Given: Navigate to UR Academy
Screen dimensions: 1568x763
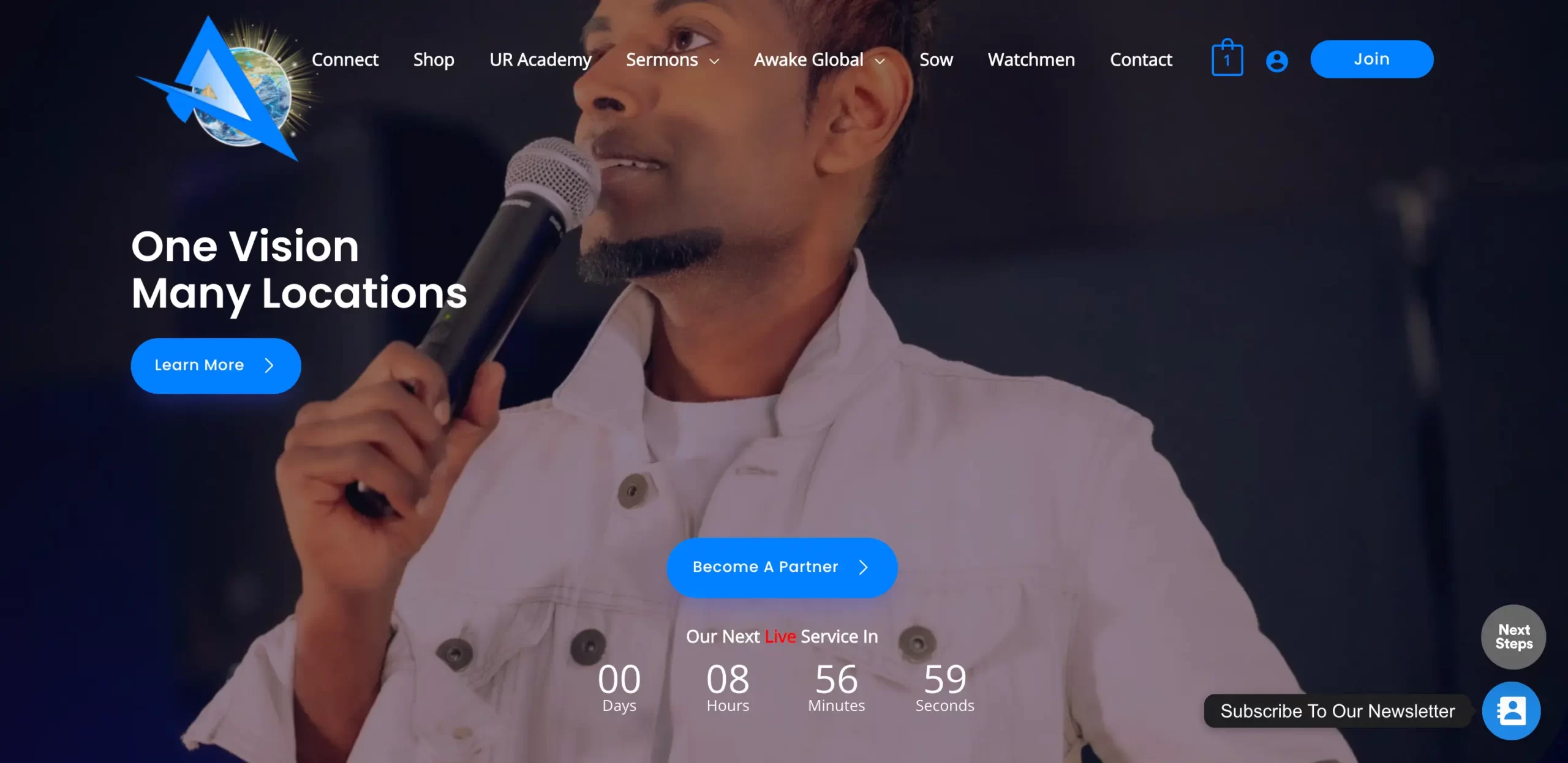Looking at the screenshot, I should click(x=540, y=60).
